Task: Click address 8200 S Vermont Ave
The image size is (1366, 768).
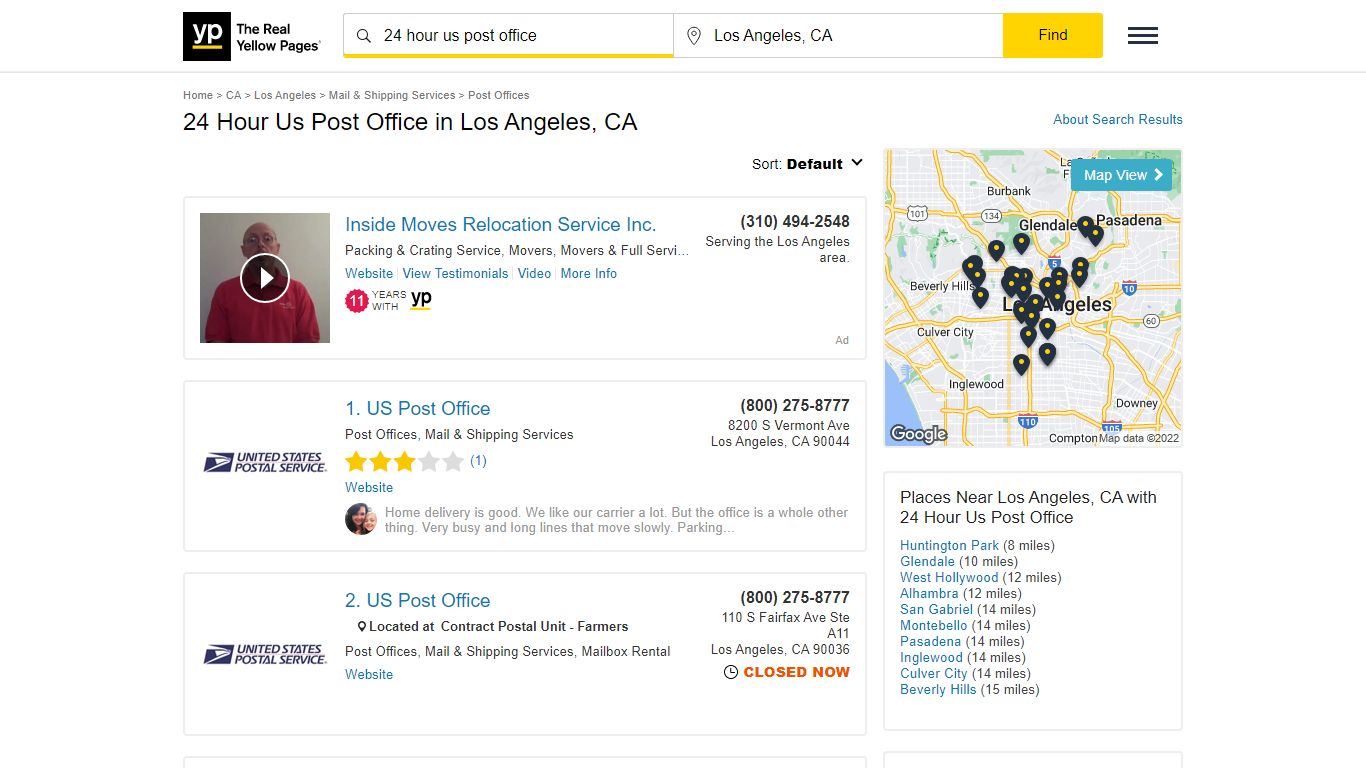Action: pos(789,425)
